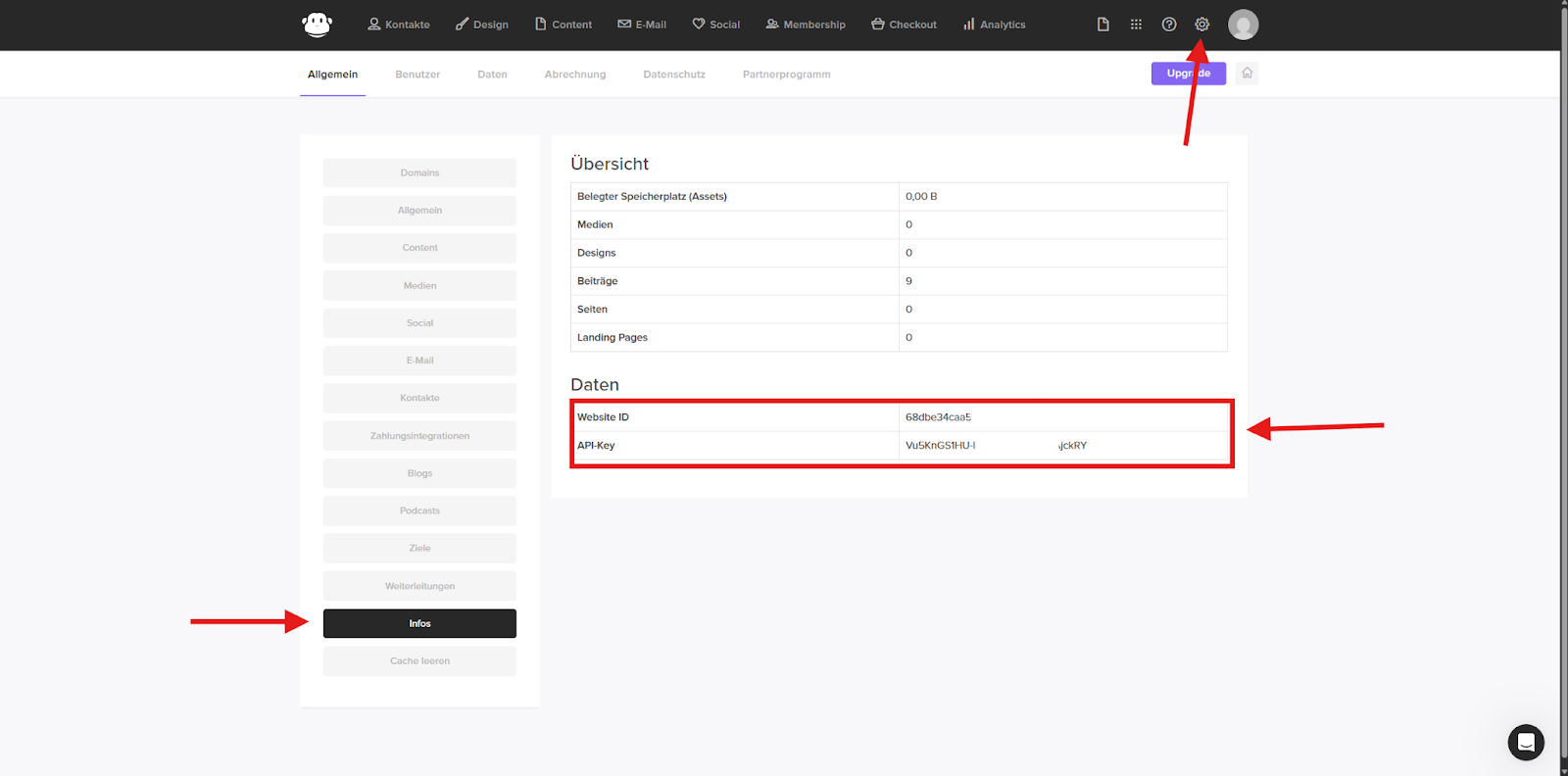
Task: Click the Designs row label
Action: 596,253
